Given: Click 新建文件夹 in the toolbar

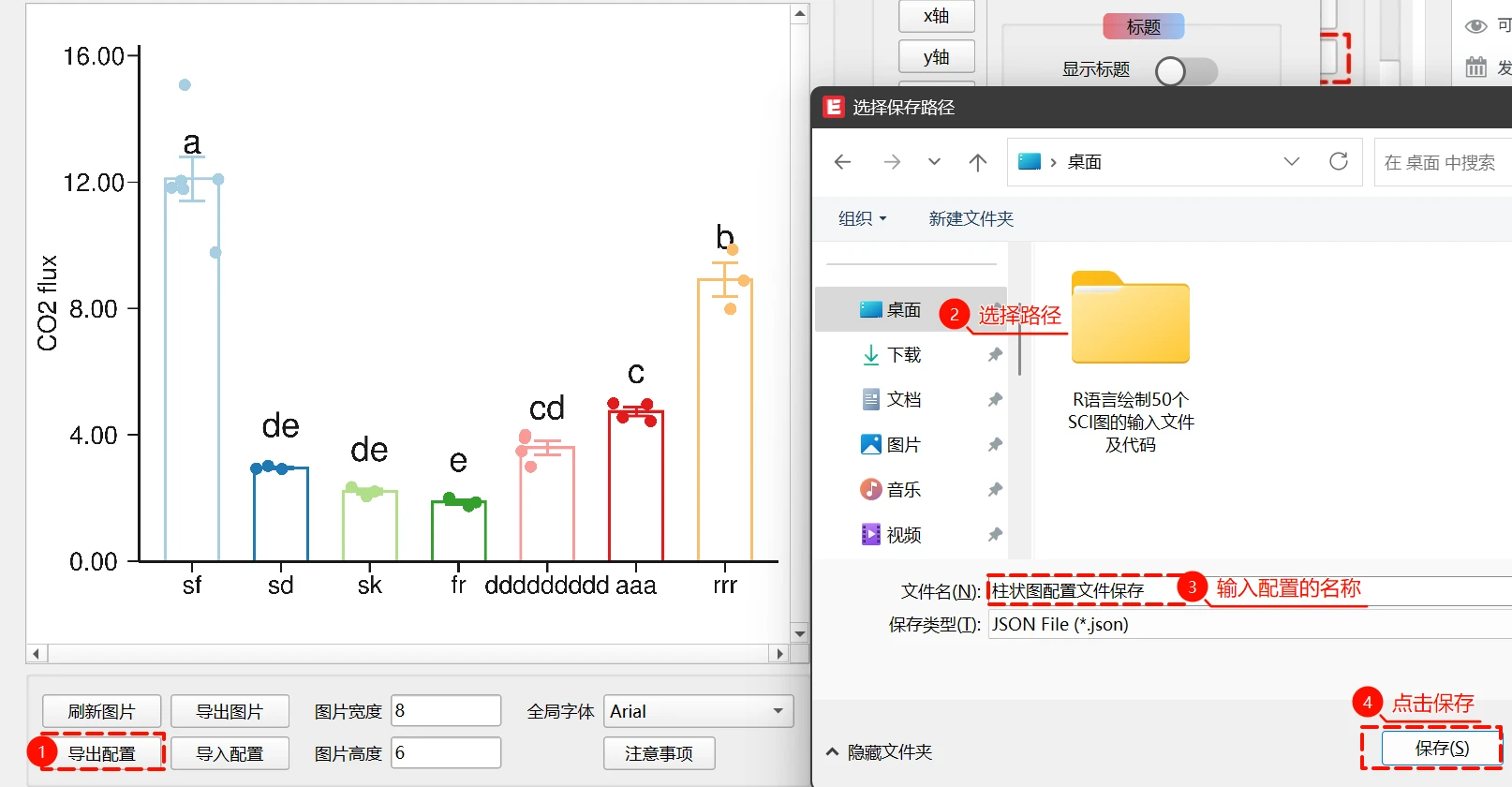Looking at the screenshot, I should [971, 218].
